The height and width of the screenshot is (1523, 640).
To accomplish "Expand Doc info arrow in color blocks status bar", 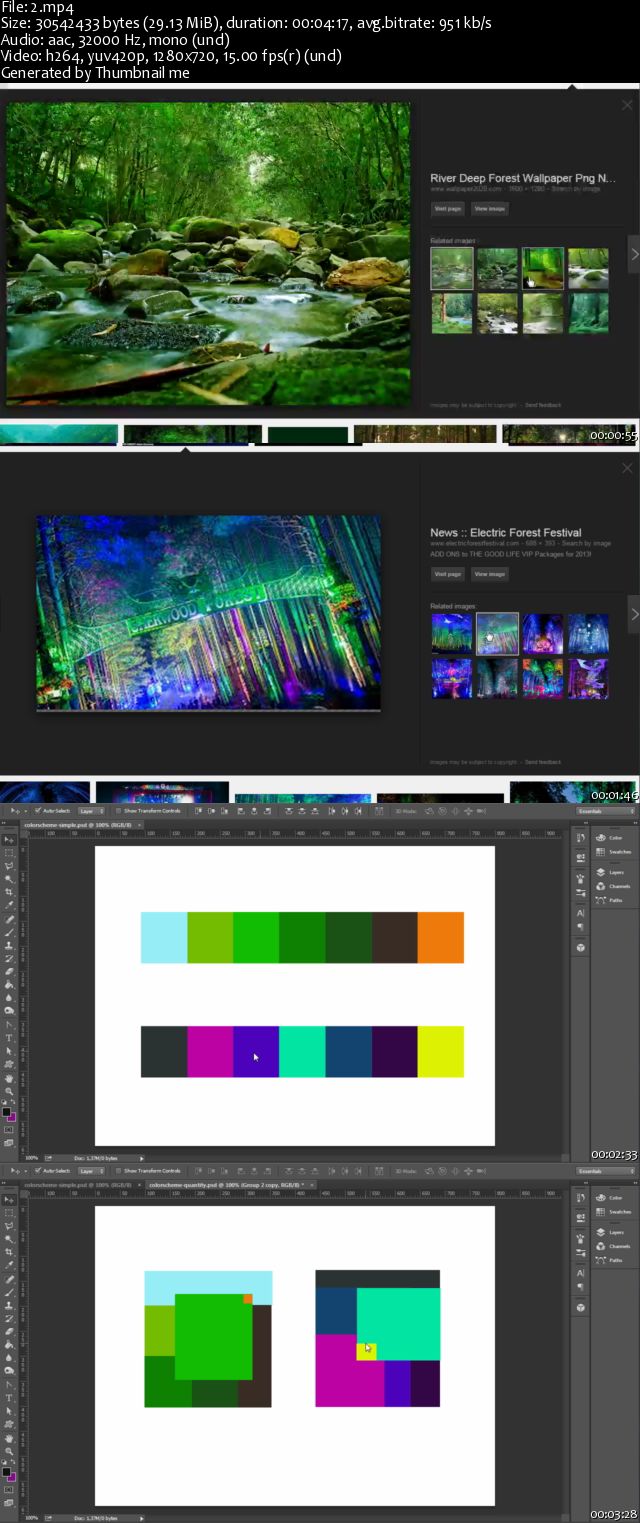I will click(x=141, y=1517).
